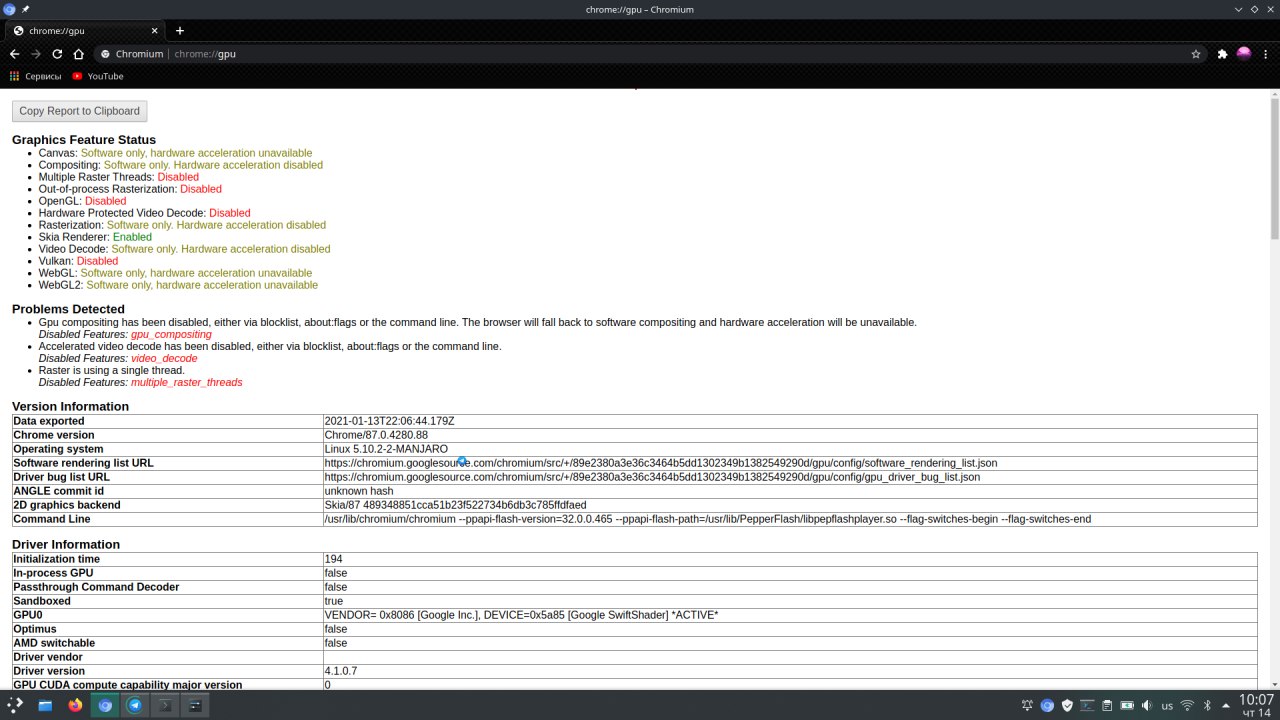Click the 'Driver Information' heading

pos(66,544)
